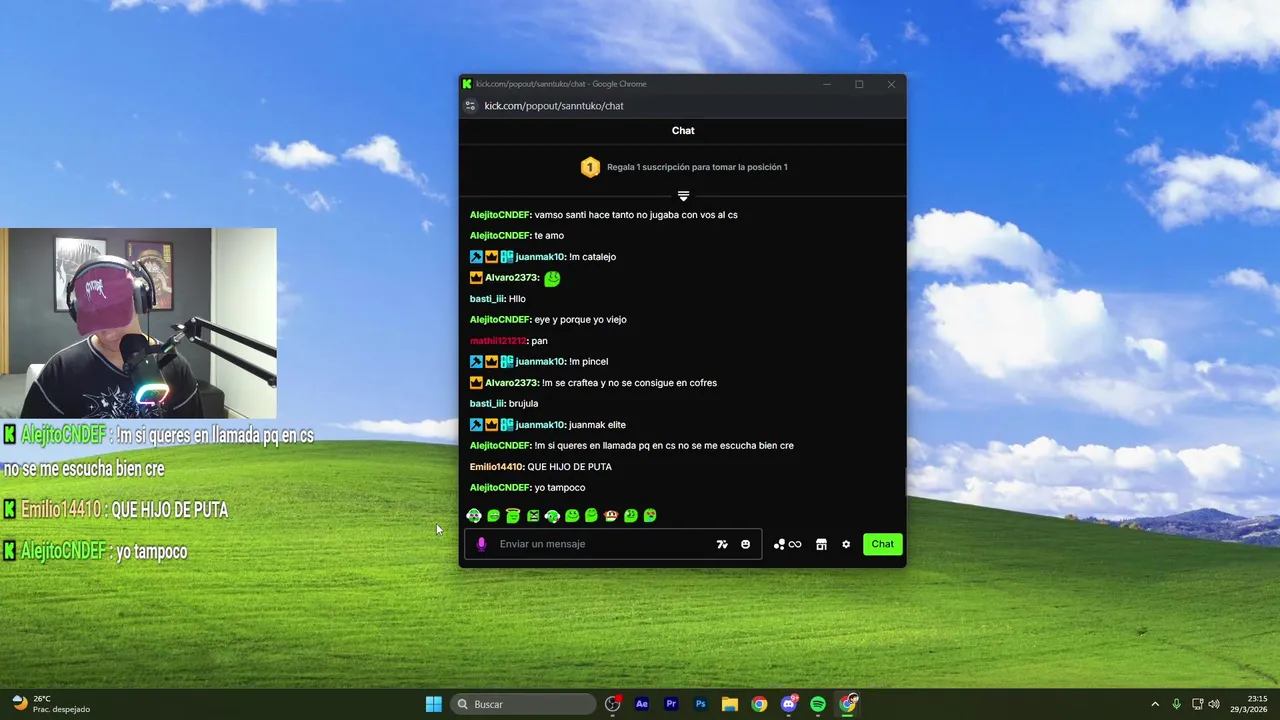This screenshot has width=1280, height=720.
Task: Open the emoji picker smiley icon
Action: (x=745, y=544)
